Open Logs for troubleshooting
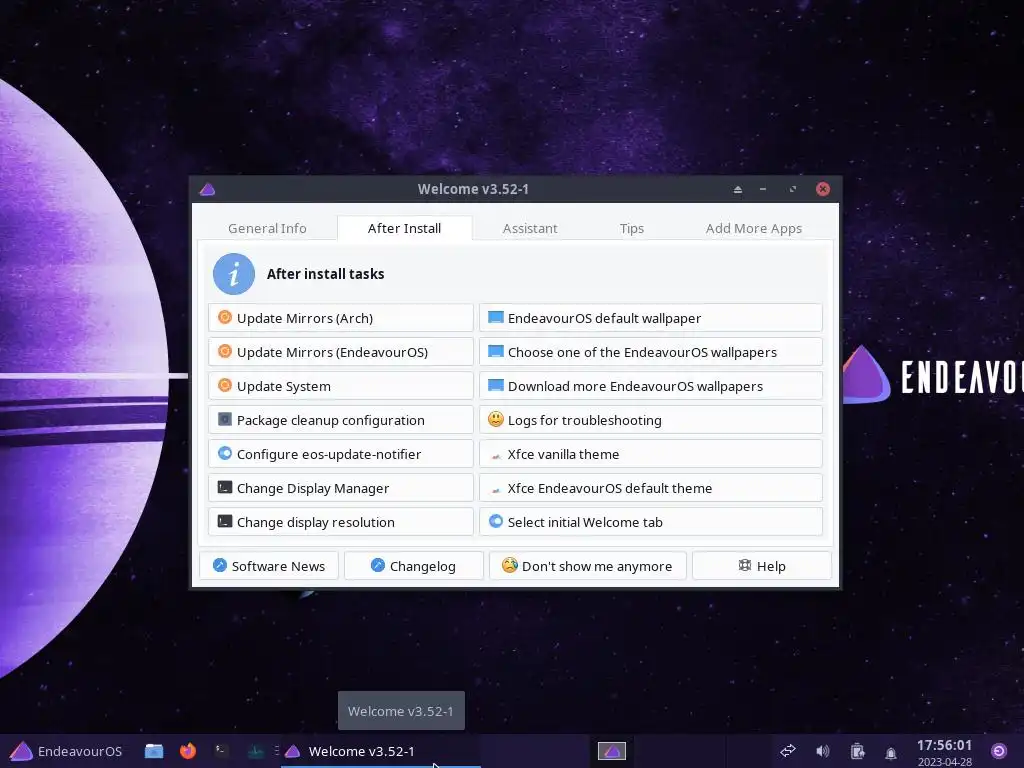 tap(650, 420)
